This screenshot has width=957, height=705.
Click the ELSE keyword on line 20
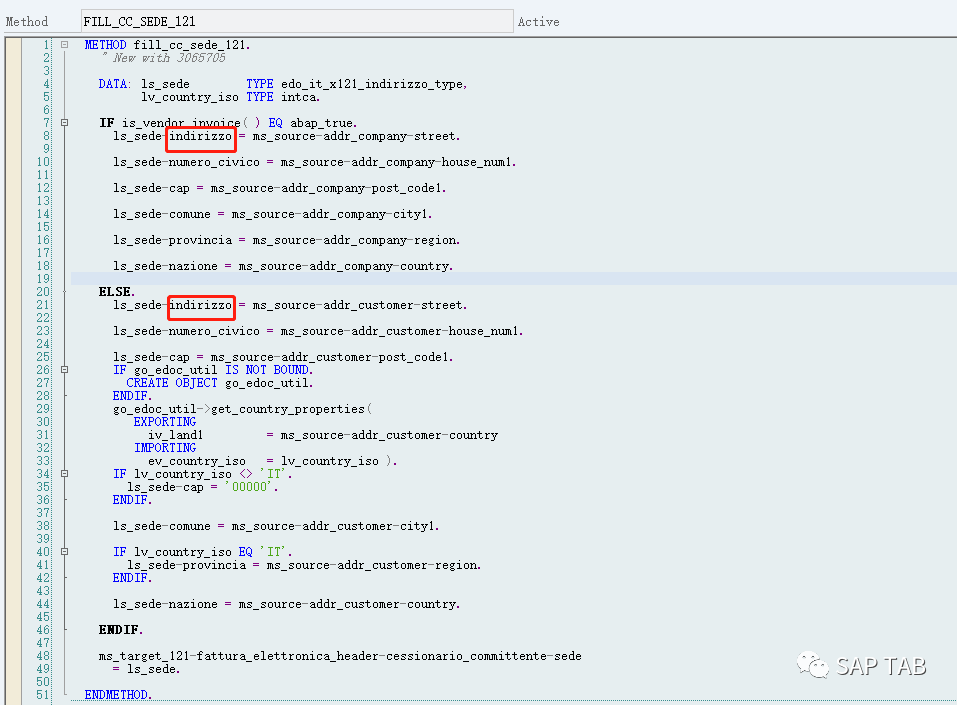point(116,292)
